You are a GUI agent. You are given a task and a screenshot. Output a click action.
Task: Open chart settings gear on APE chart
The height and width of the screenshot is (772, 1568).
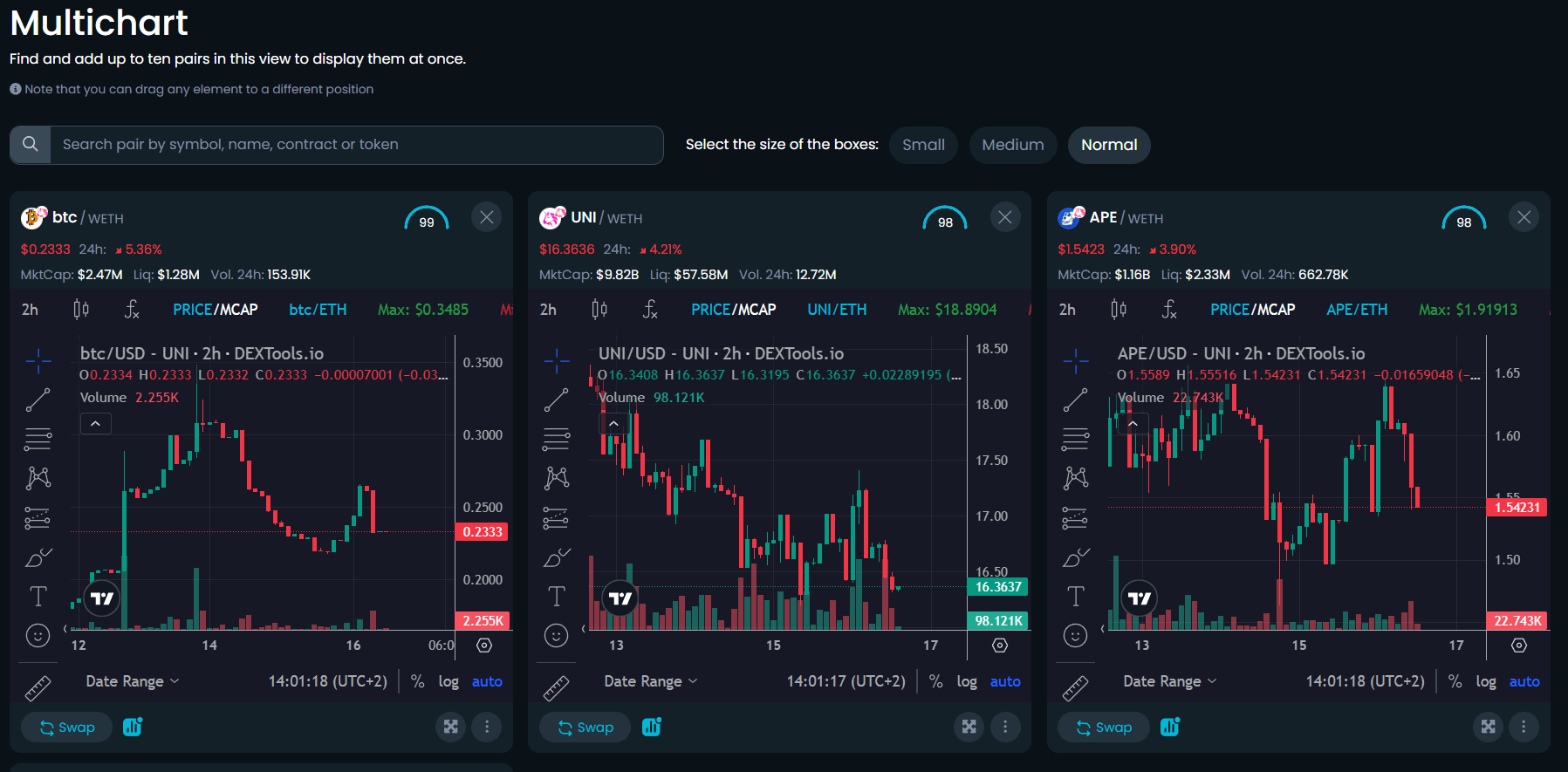(1519, 646)
